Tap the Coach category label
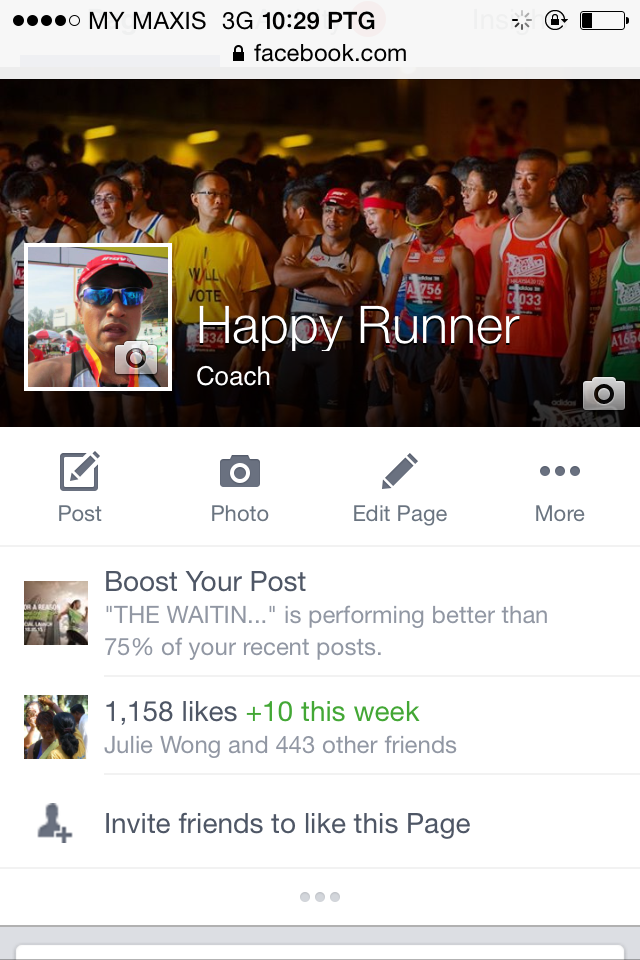The height and width of the screenshot is (960, 640). click(233, 376)
